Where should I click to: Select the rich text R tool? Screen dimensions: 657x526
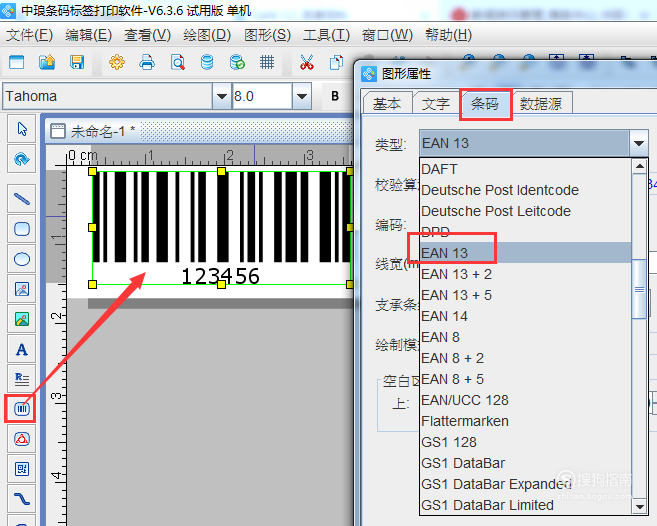[22, 379]
